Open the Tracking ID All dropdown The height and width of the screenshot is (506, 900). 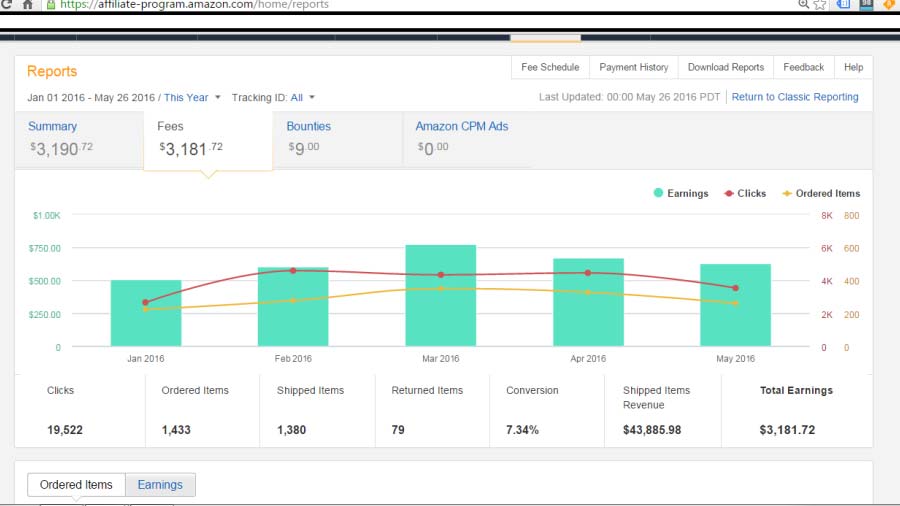tap(302, 98)
